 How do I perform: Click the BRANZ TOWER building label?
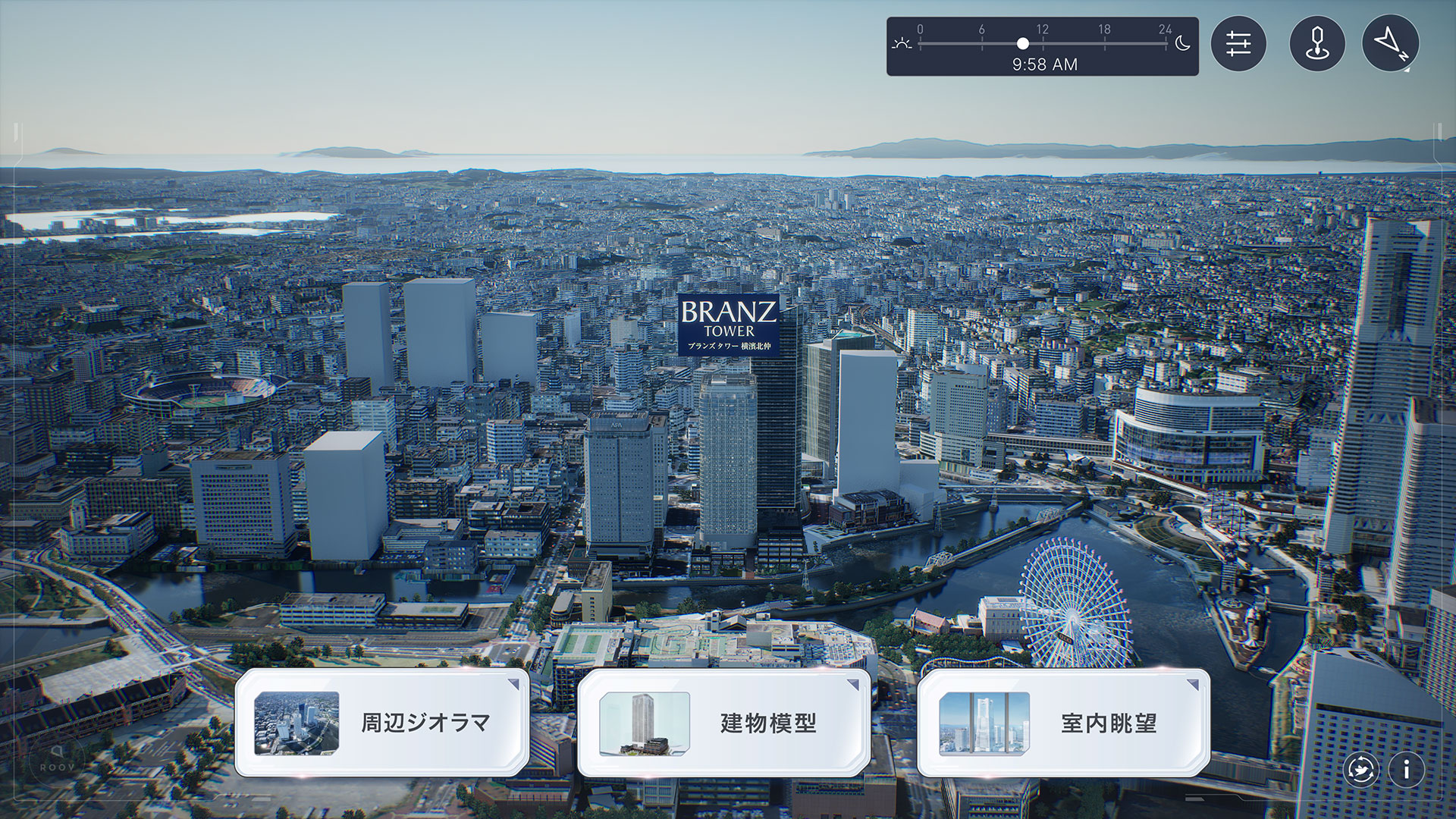[729, 325]
